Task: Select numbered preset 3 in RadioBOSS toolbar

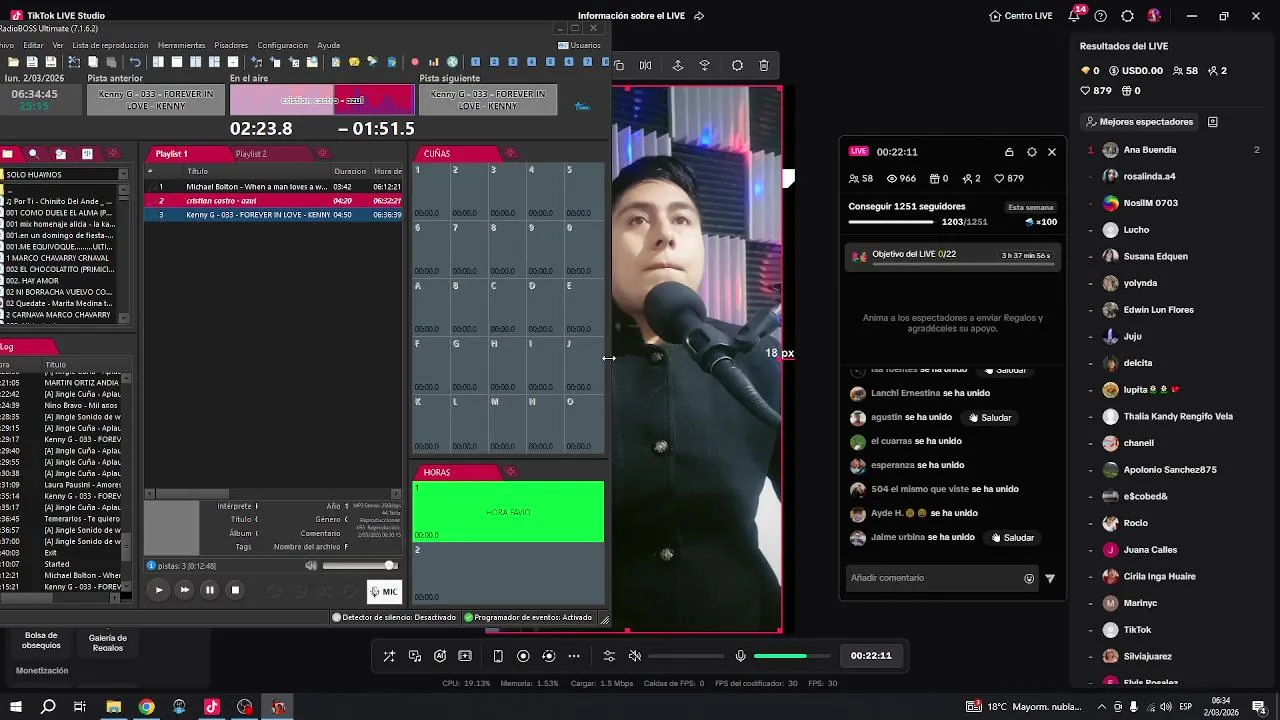Action: click(x=513, y=62)
